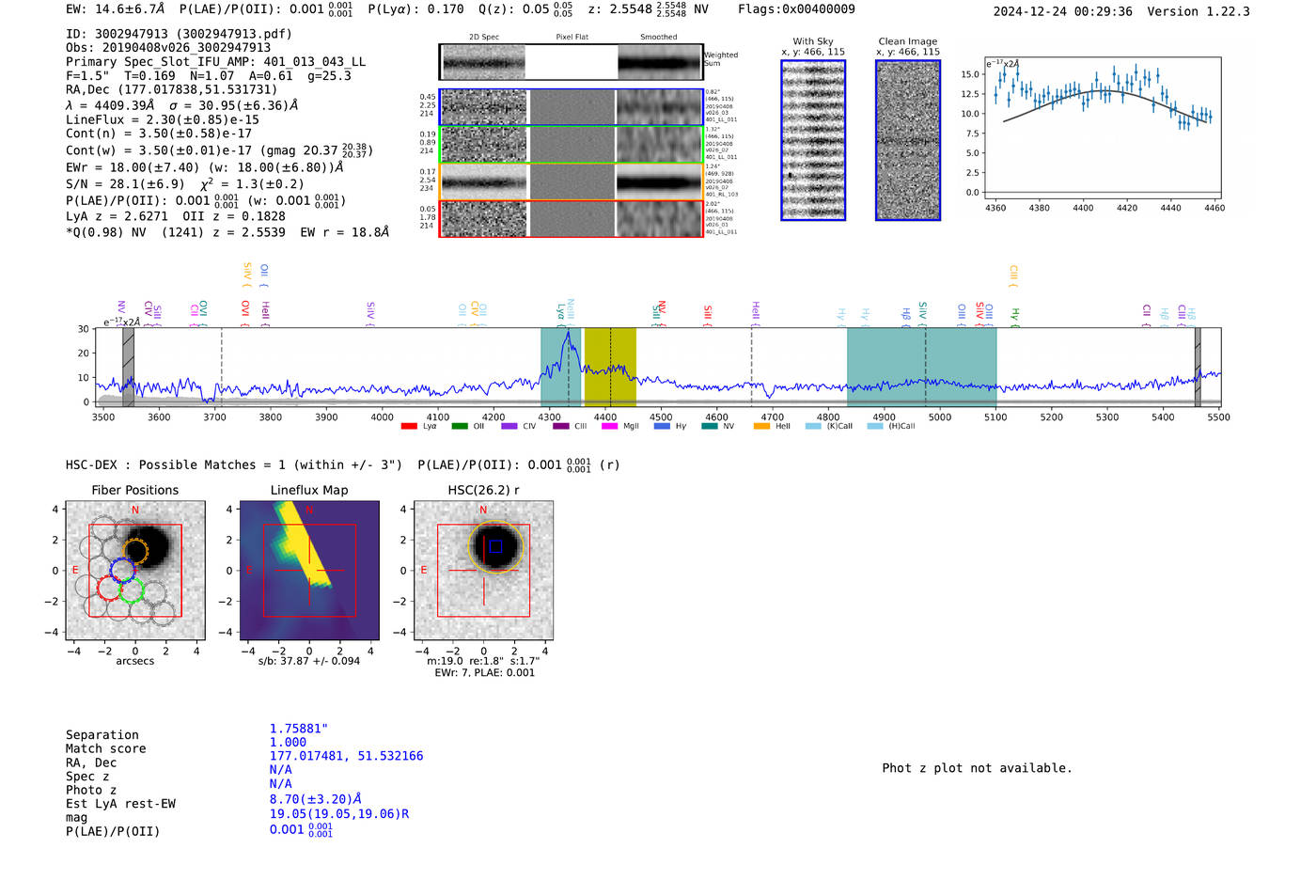Viewport: 1316px width, 896px height.
Task: Open the Lineflux Map panel
Action: 309,571
